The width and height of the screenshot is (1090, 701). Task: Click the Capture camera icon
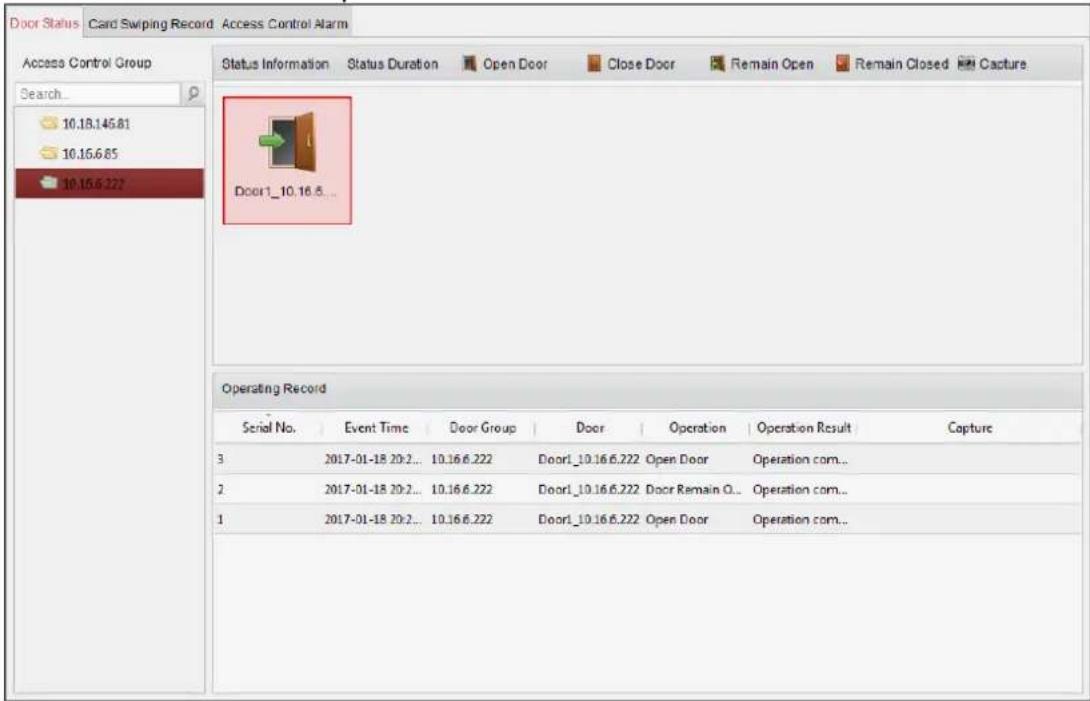tap(966, 64)
